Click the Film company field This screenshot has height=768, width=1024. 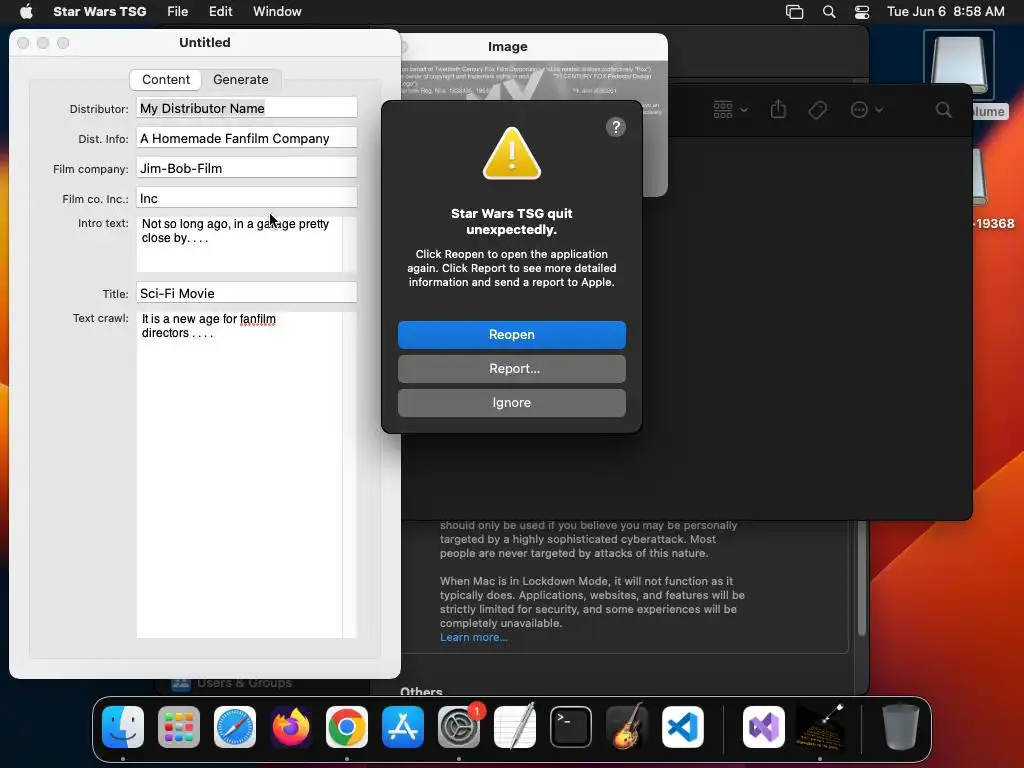click(x=246, y=168)
